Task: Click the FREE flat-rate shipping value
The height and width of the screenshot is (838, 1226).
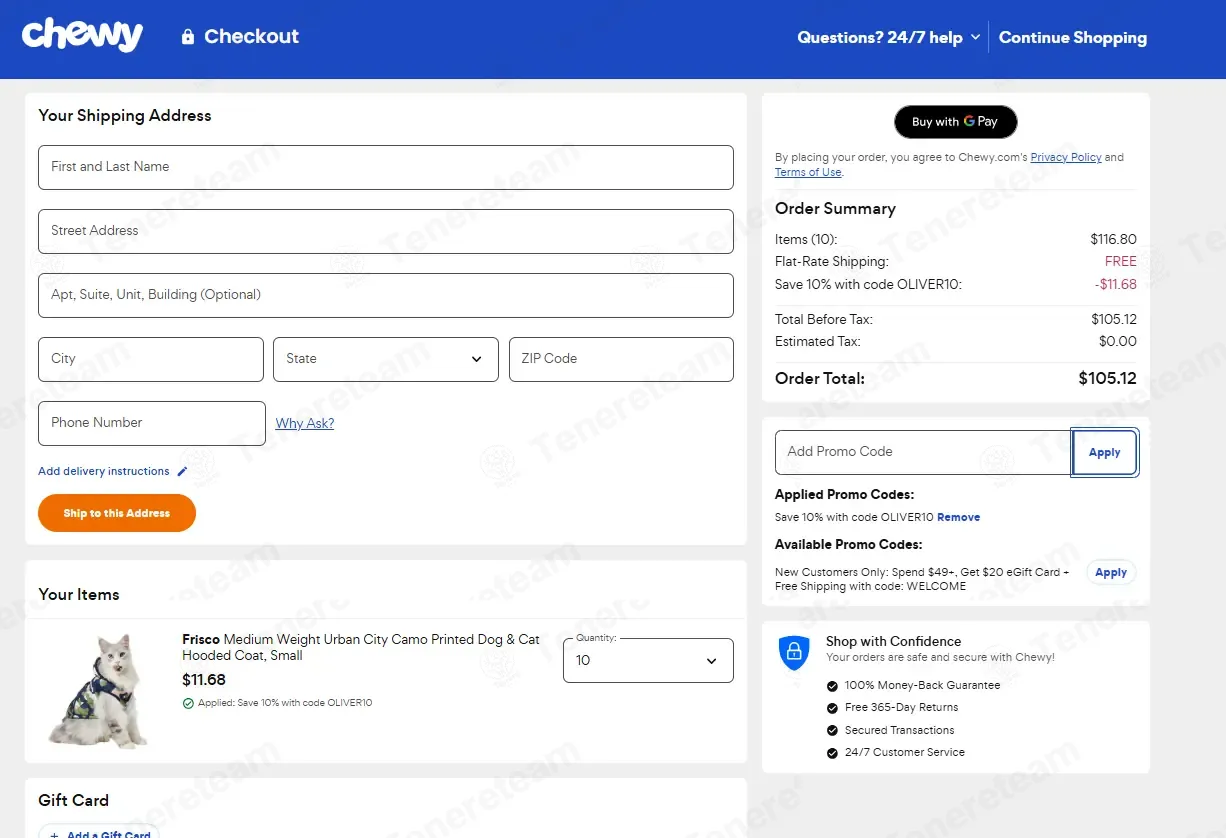Action: click(x=1120, y=262)
